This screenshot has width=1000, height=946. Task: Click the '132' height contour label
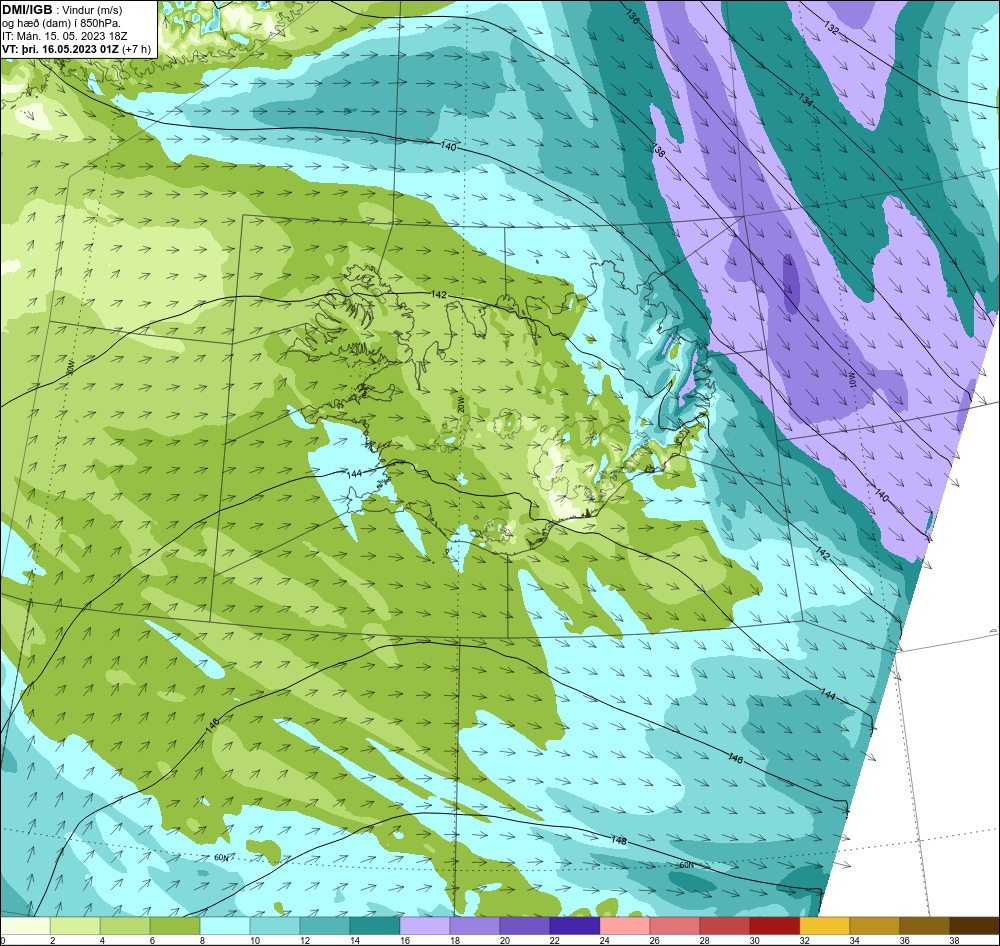click(831, 27)
